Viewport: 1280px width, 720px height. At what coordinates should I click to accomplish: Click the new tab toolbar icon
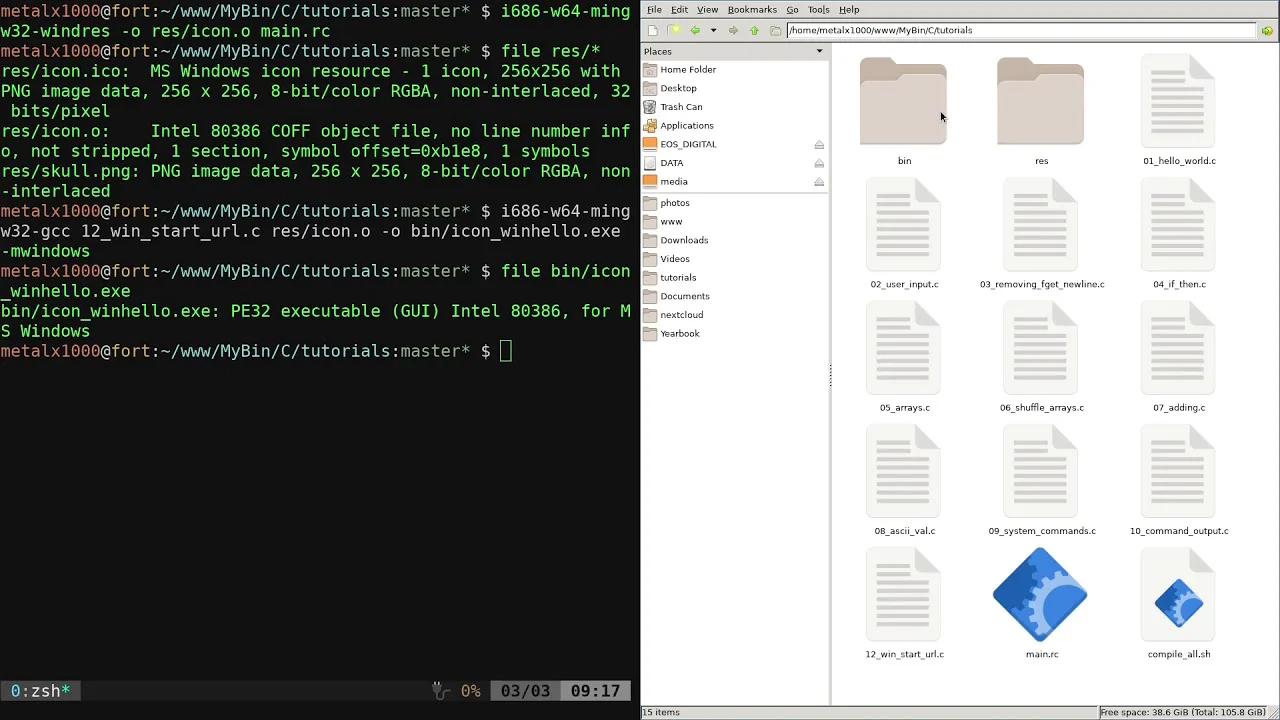point(653,30)
